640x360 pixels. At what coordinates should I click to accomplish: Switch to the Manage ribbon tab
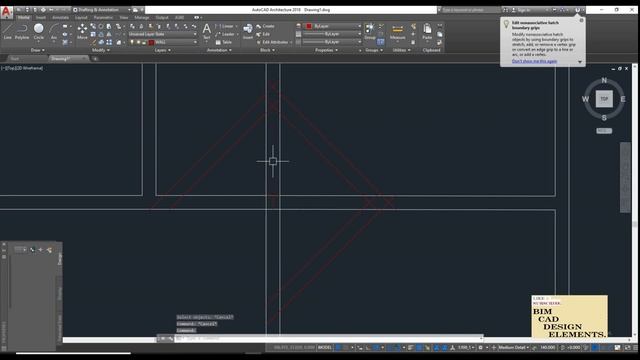[142, 18]
